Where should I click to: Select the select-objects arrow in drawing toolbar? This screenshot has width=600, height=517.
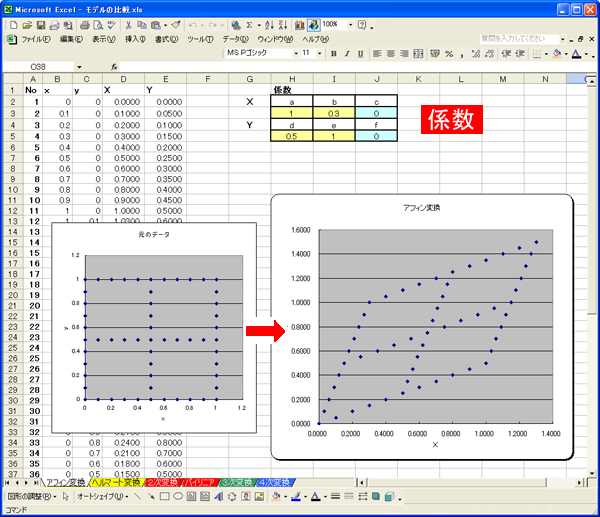(65, 496)
